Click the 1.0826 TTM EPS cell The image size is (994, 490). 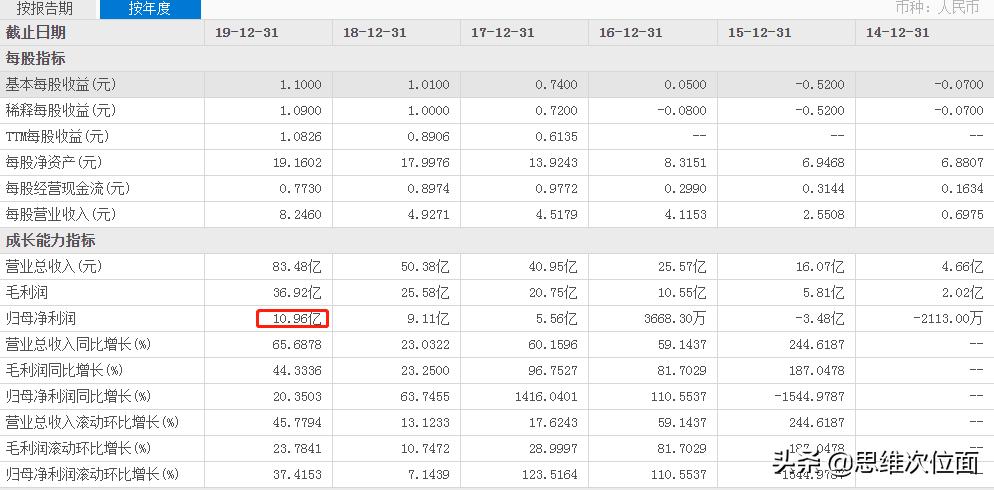pyautogui.click(x=300, y=136)
